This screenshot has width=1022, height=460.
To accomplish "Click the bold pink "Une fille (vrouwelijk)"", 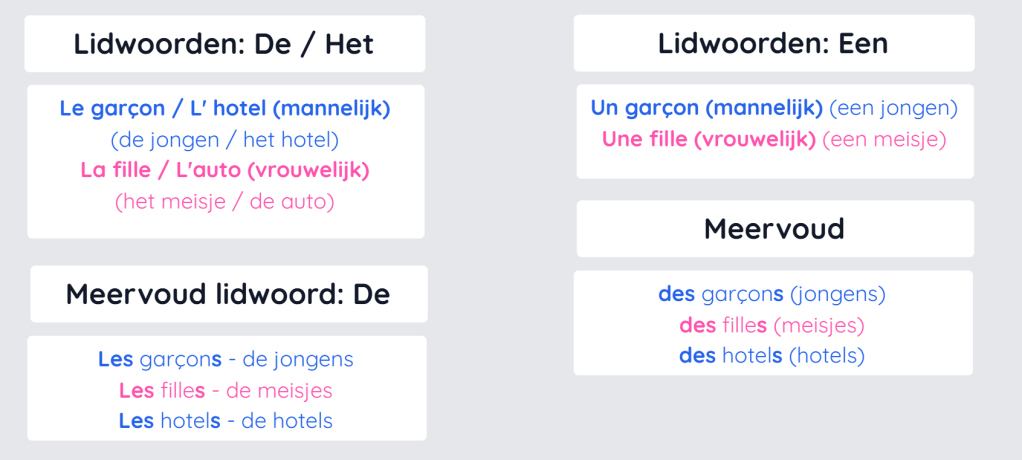I will 709,139.
